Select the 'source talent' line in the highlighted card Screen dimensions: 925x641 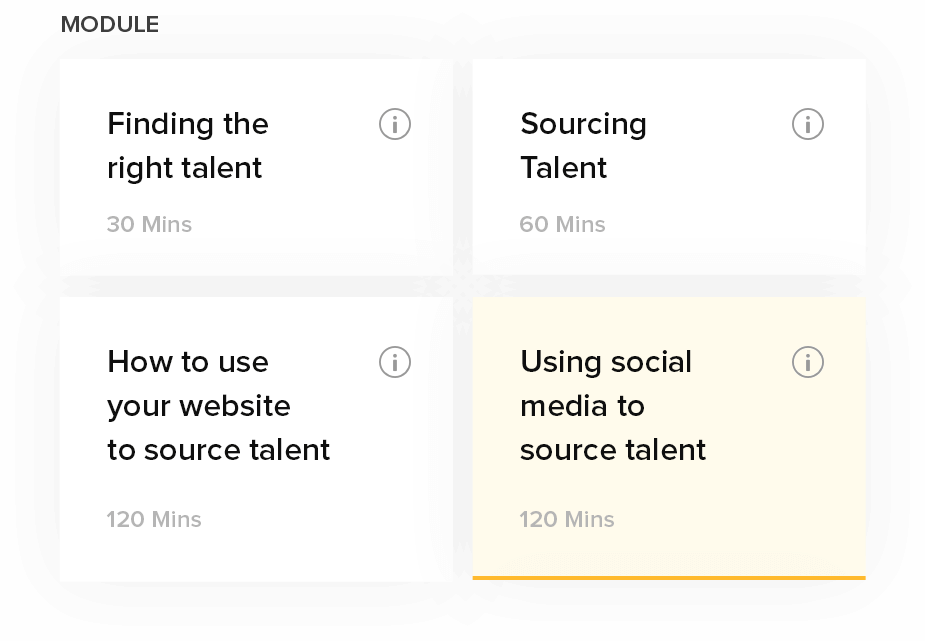[613, 450]
